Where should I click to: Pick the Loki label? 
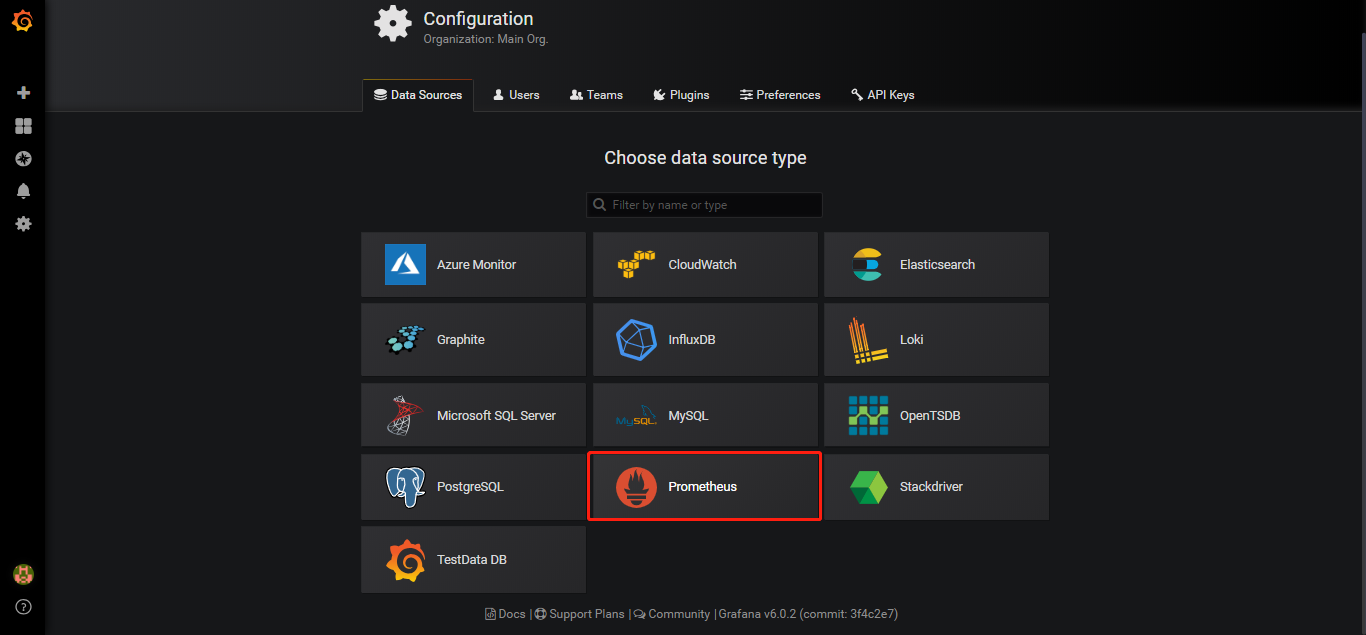(912, 340)
